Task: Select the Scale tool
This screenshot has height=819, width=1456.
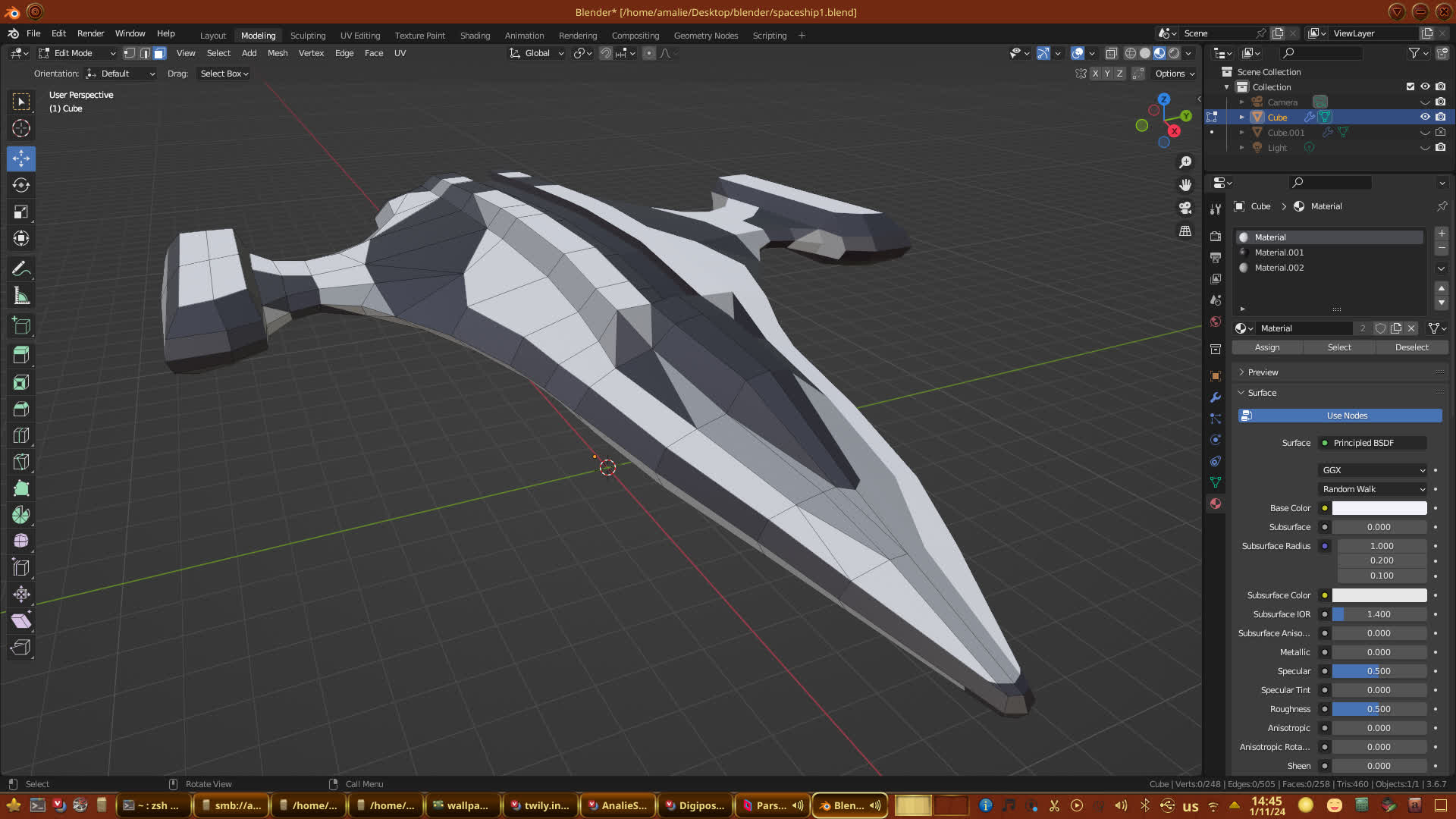Action: click(21, 212)
